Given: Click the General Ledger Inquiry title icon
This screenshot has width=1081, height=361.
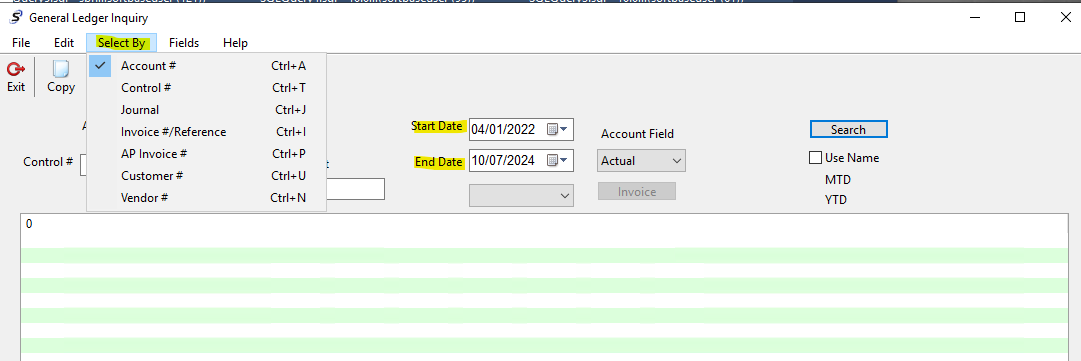Looking at the screenshot, I should (16, 18).
